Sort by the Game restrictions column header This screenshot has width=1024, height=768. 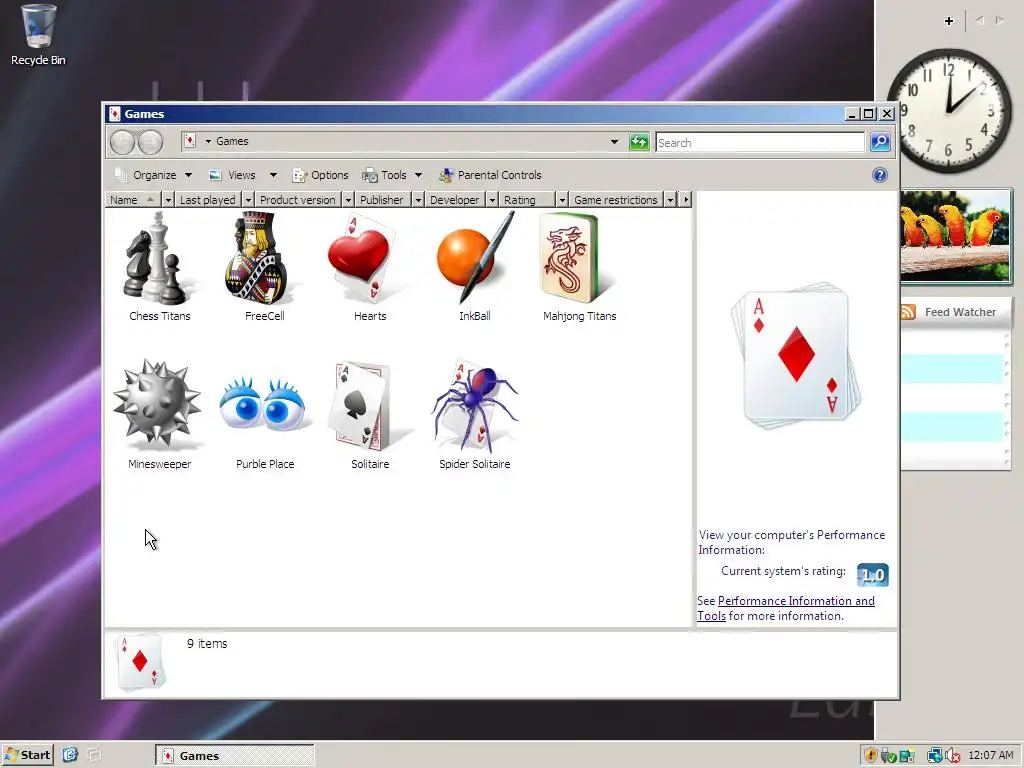click(x=616, y=200)
